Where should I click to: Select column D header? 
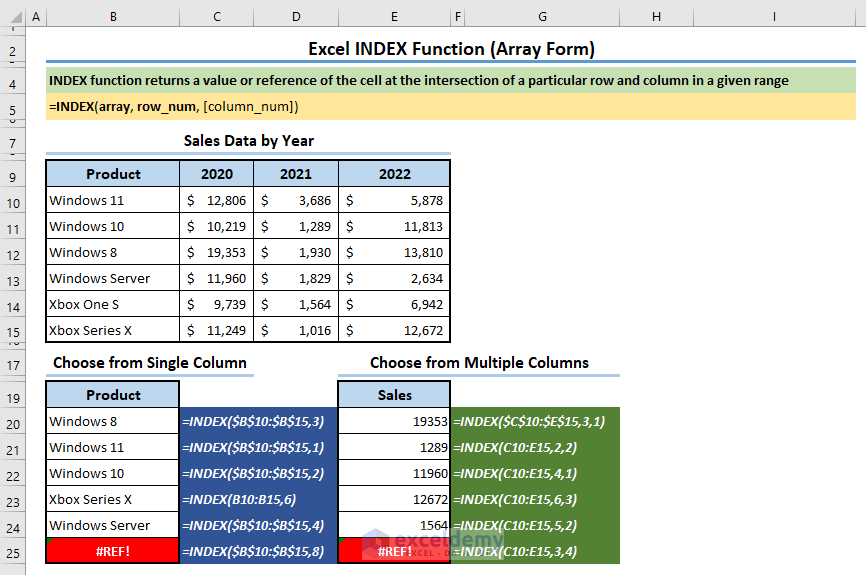tap(296, 17)
